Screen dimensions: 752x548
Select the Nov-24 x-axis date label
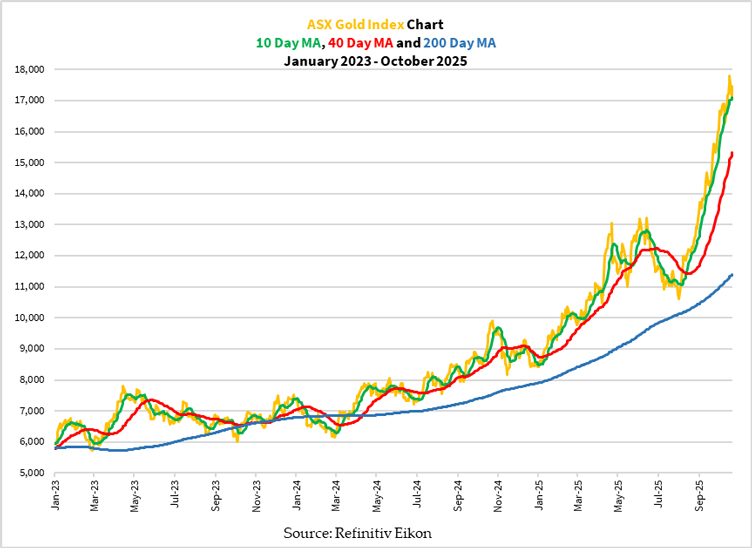[x=498, y=496]
